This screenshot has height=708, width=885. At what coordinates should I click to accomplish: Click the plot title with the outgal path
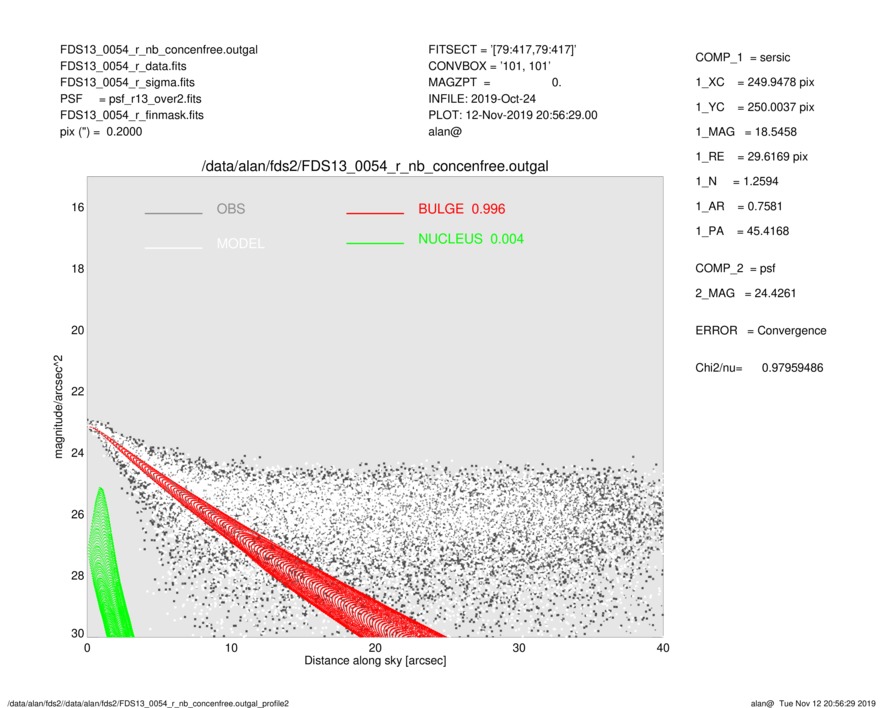point(375,165)
